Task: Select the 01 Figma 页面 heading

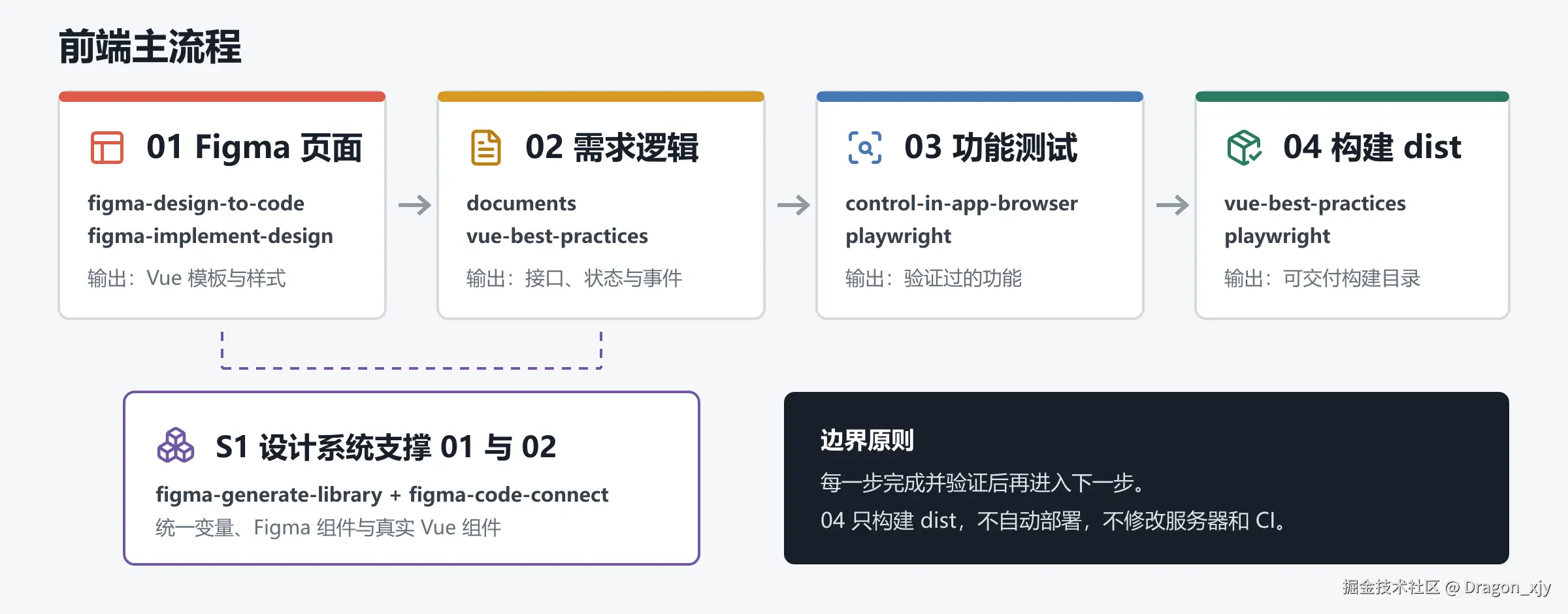Action: coord(254,148)
